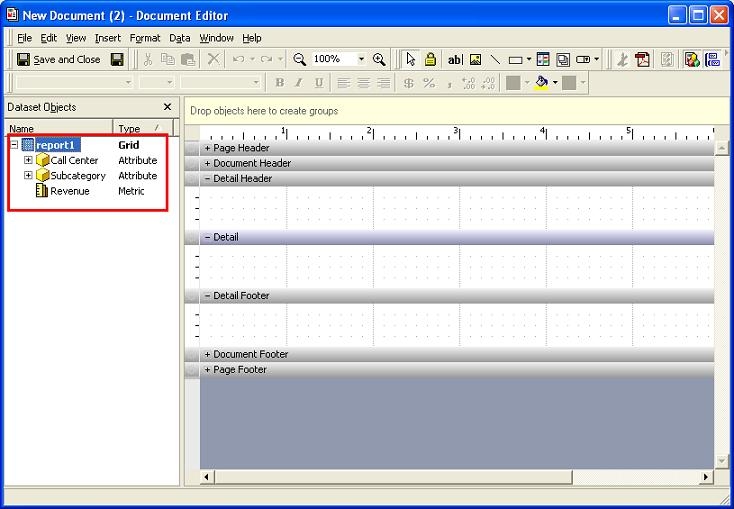Activate the select pointer tool
The image size is (734, 509).
point(410,60)
